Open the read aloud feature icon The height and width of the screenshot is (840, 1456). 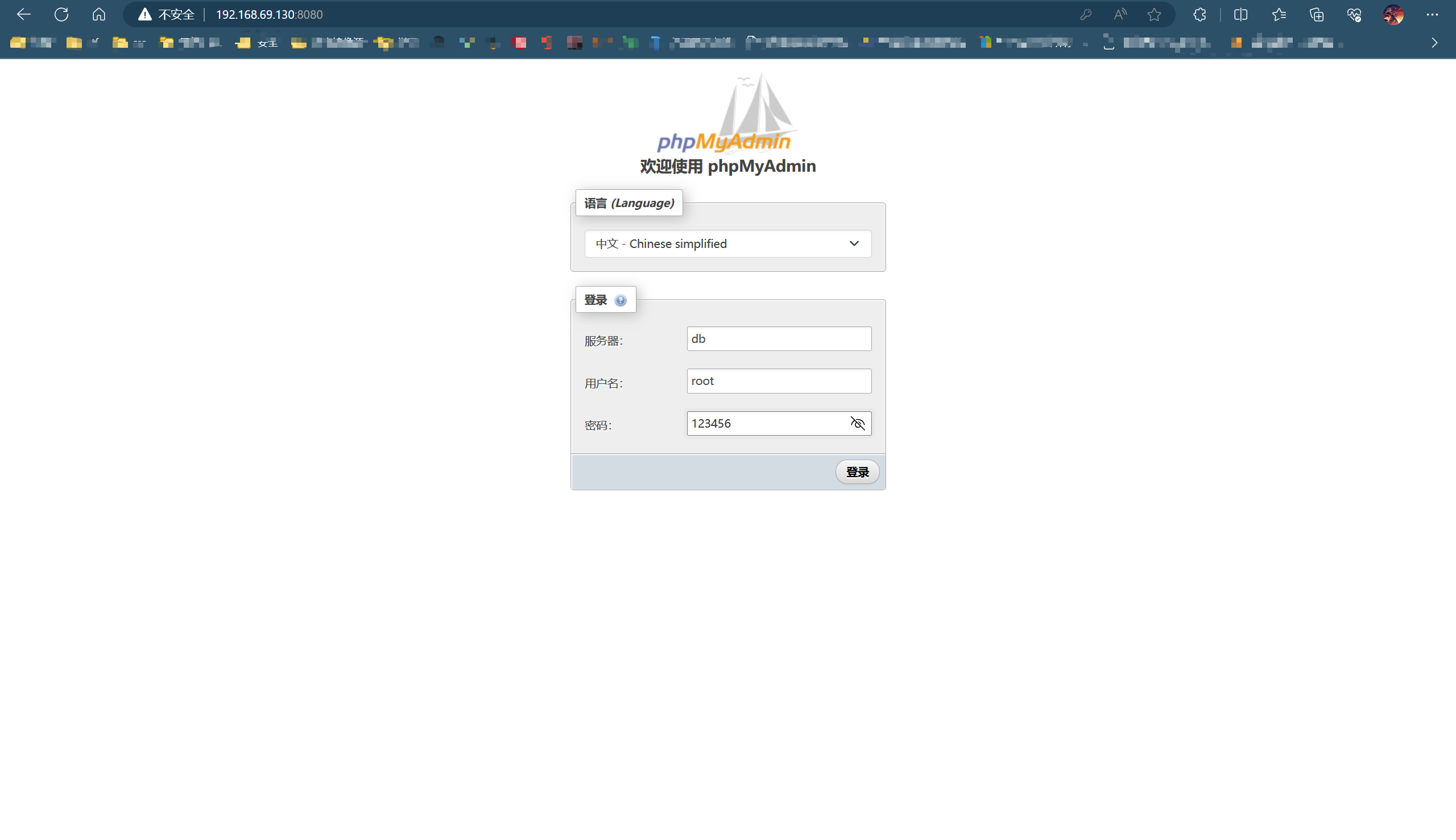[1120, 14]
